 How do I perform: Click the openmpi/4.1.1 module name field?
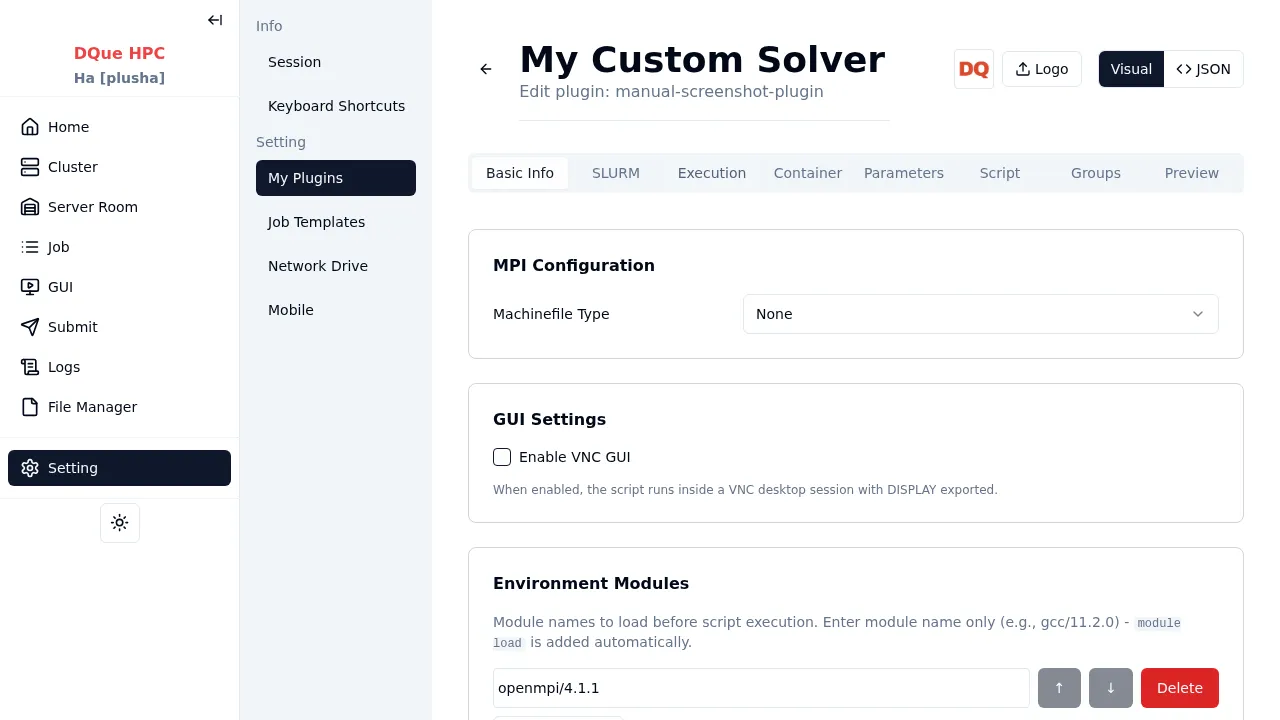click(x=760, y=688)
